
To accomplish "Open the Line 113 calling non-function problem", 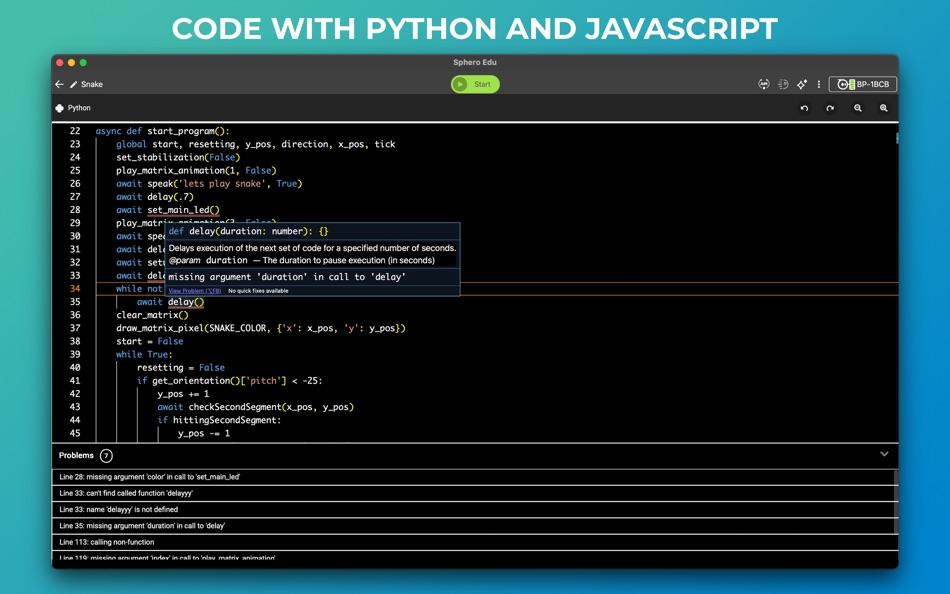I will coord(474,542).
